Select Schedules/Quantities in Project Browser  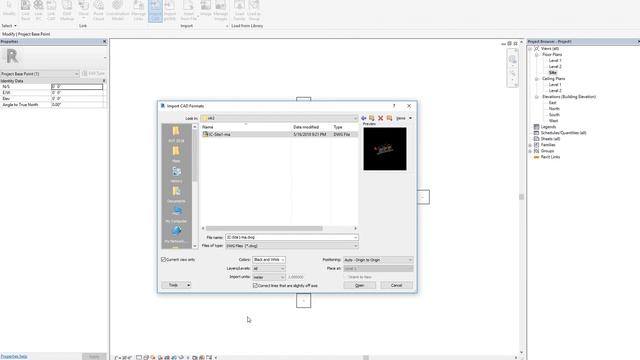point(563,133)
